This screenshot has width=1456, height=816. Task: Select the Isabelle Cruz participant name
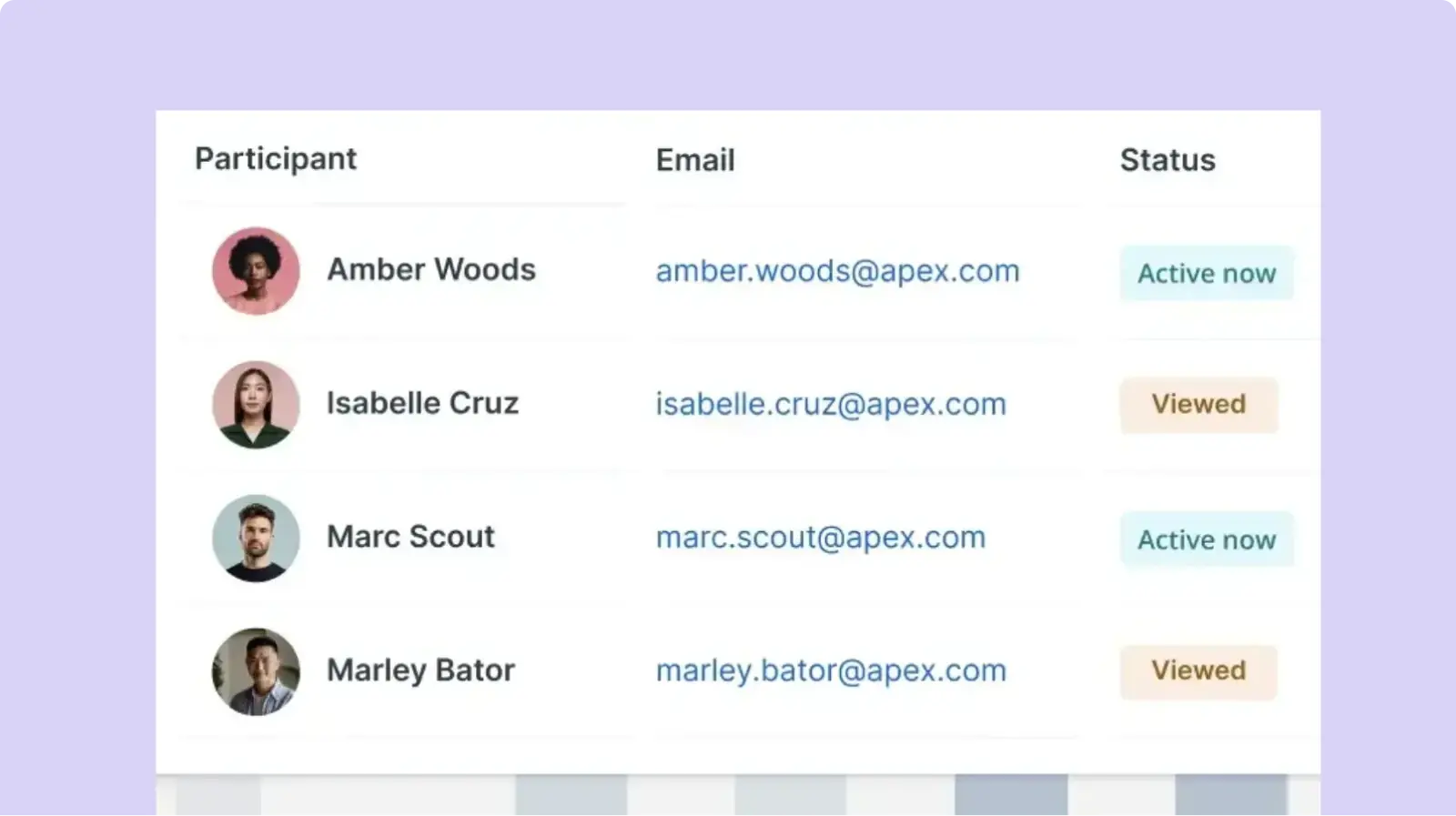tap(422, 403)
